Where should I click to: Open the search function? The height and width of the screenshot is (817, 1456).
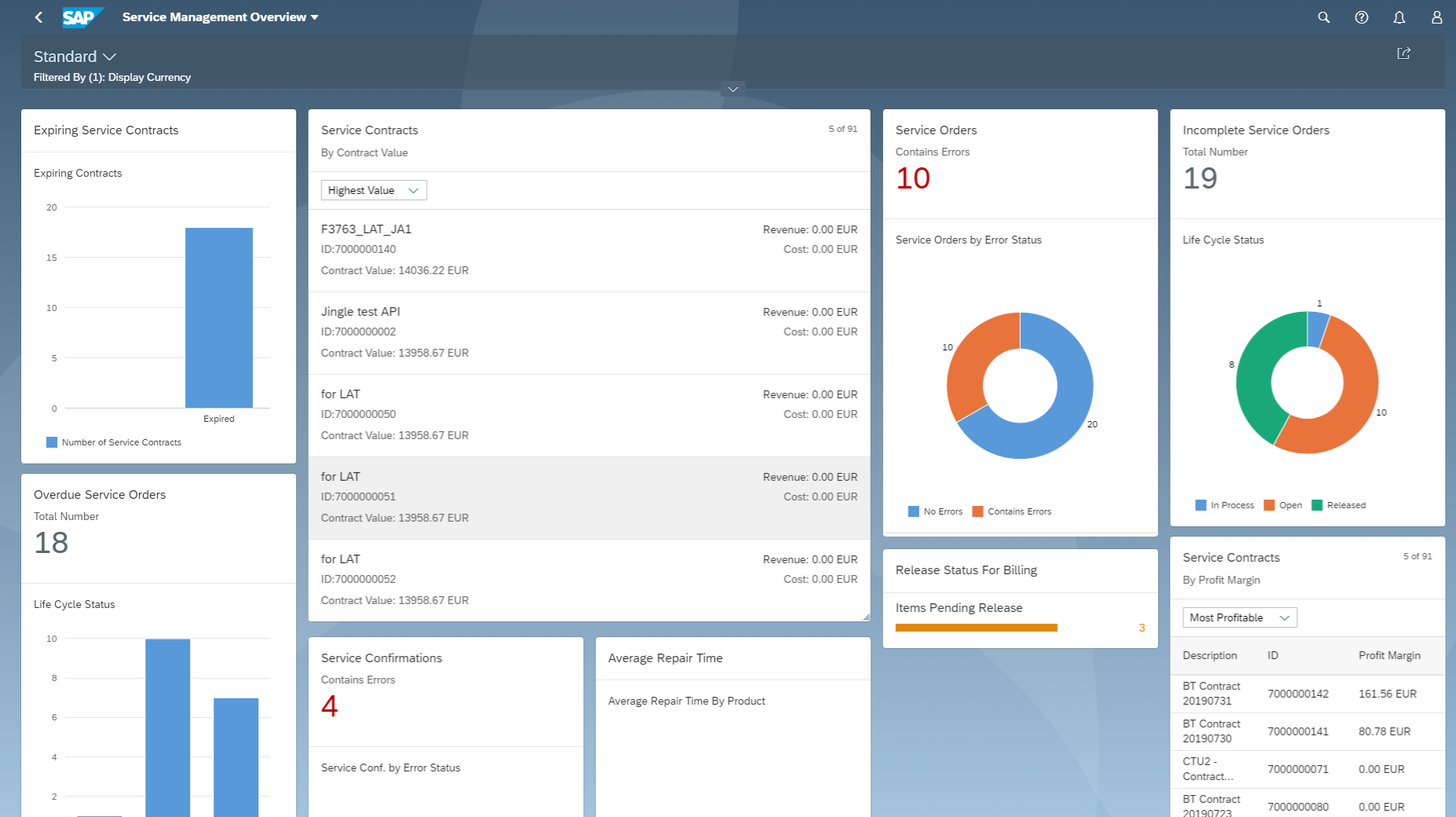click(x=1323, y=16)
